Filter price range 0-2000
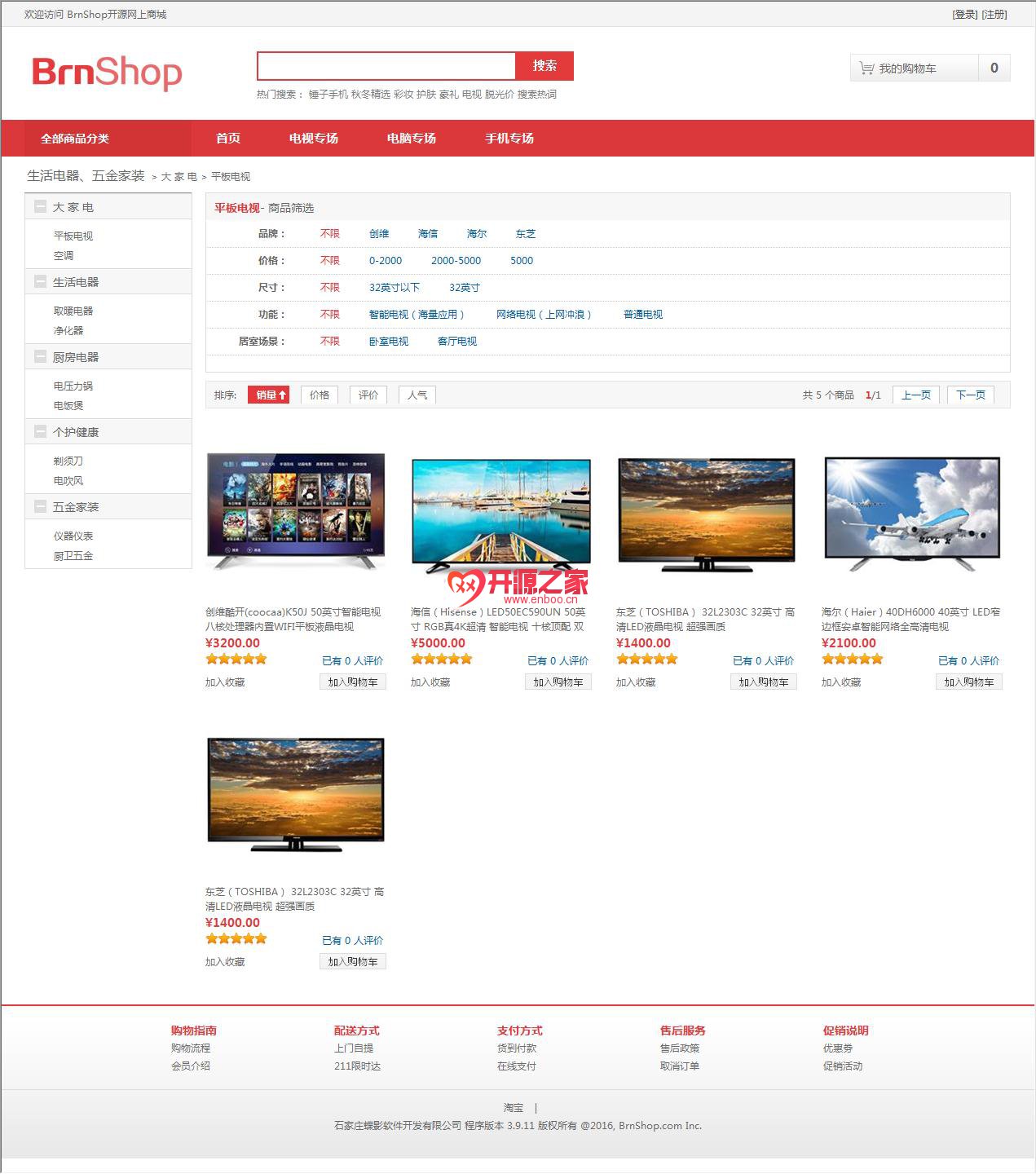 pyautogui.click(x=386, y=261)
